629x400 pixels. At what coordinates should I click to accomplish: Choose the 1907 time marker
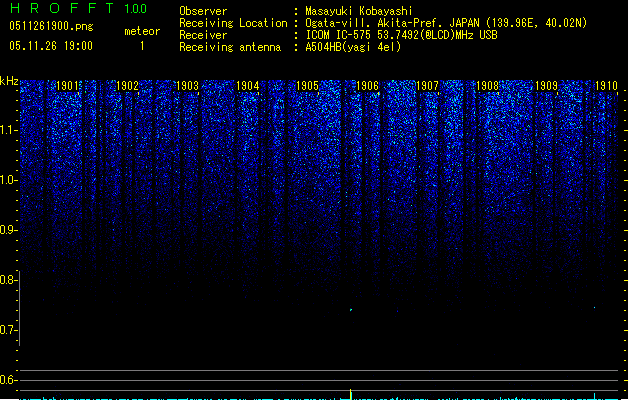[427, 87]
